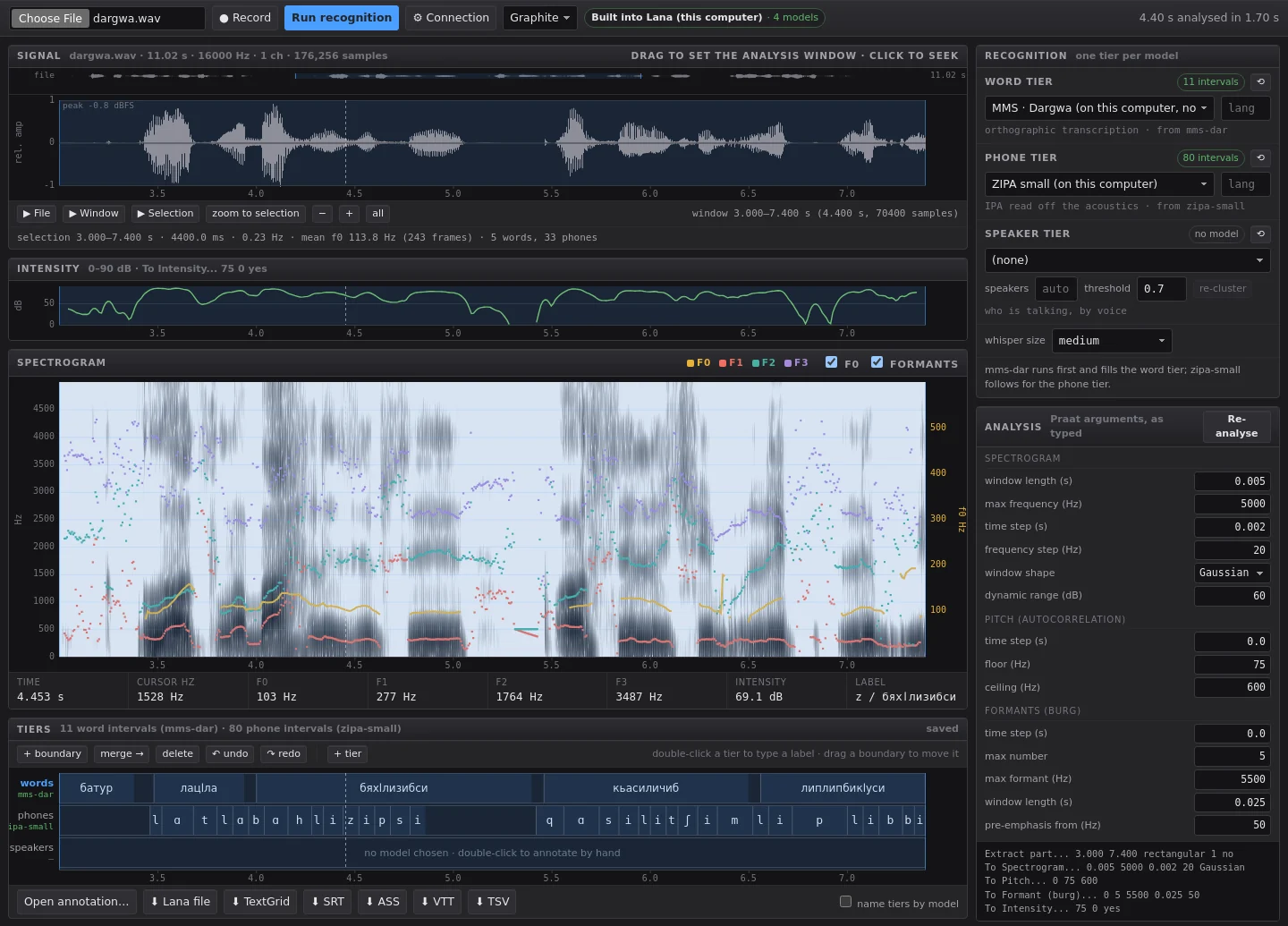Download the SRT subtitle export
Screen dimensions: 1288x926
point(327,902)
